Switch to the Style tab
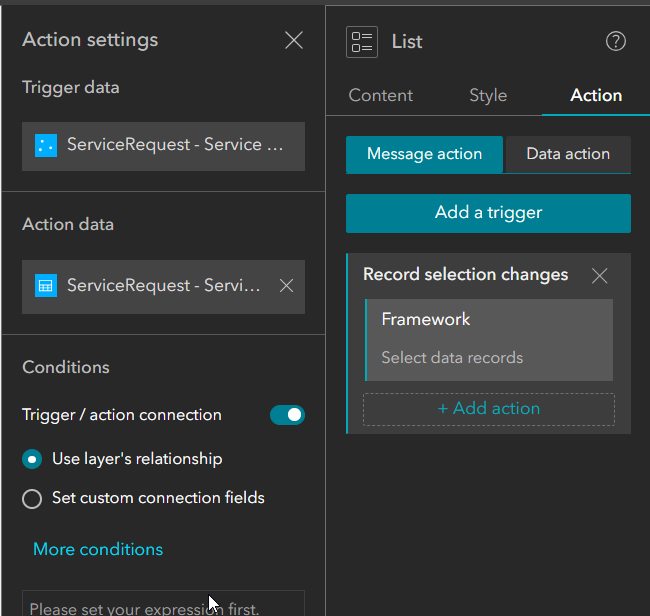Screen dimensions: 650x616 tap(488, 96)
